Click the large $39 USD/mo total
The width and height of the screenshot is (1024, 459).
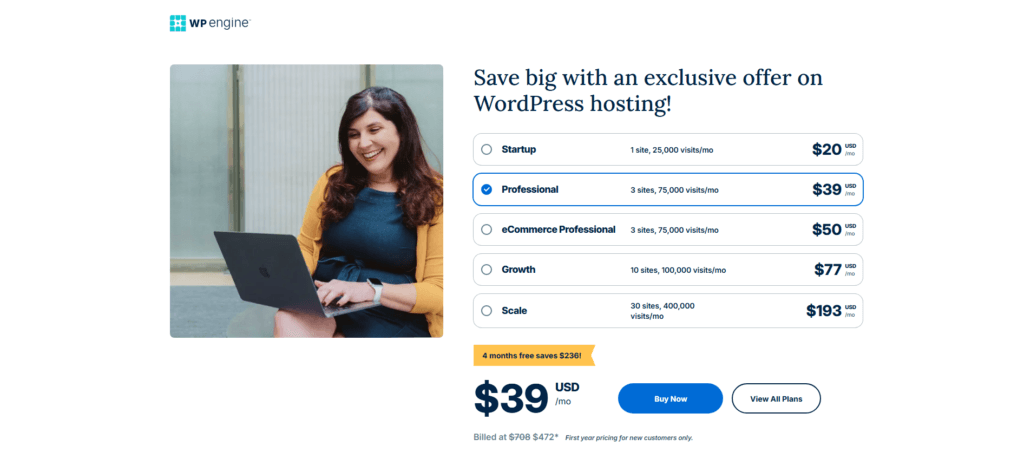pyautogui.click(x=526, y=398)
